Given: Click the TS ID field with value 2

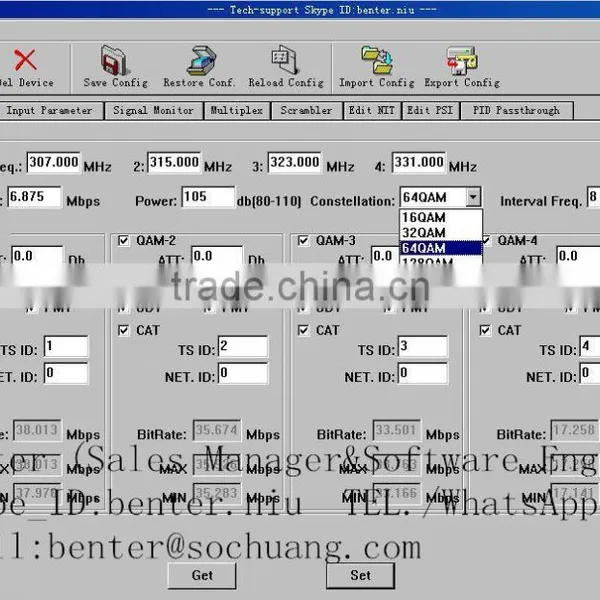Looking at the screenshot, I should [x=243, y=346].
